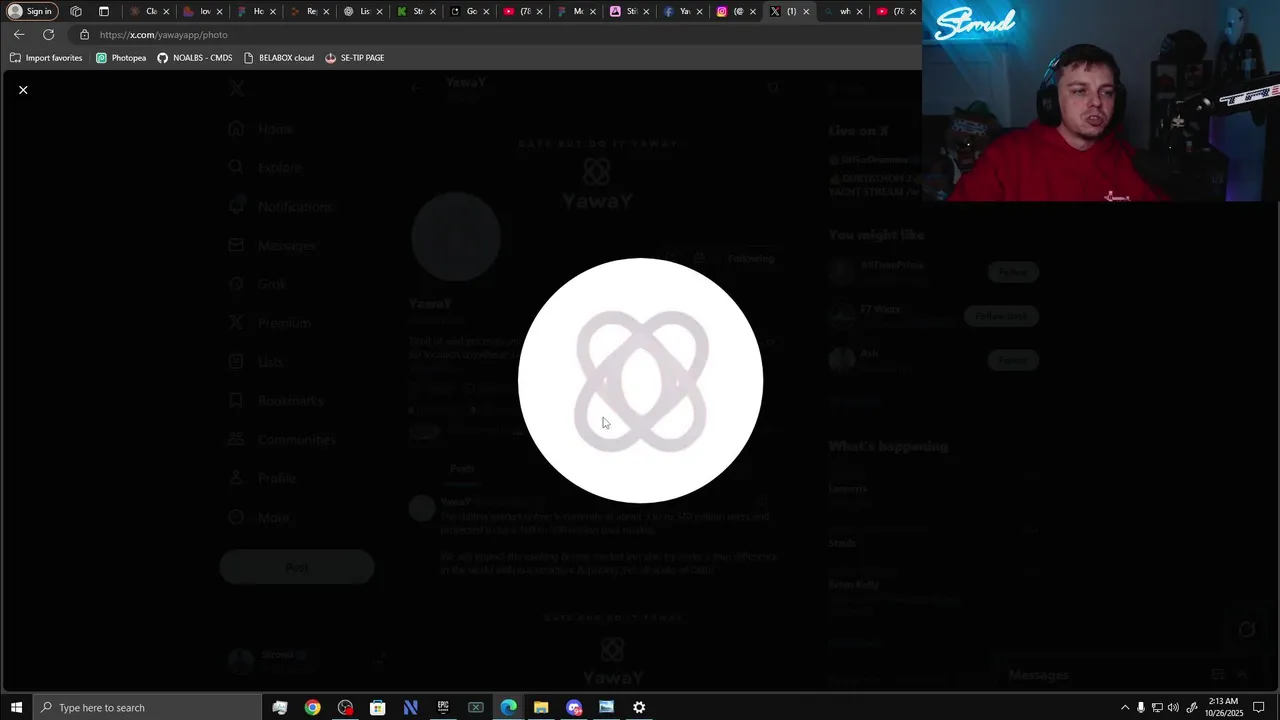Screen dimensions: 1280x720
Task: Expand the hidden system tray icons
Action: tap(1125, 708)
